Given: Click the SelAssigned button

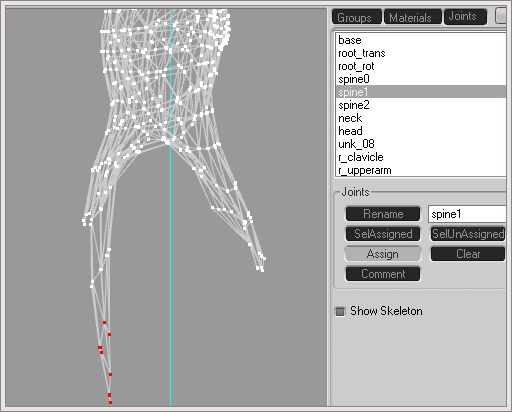Looking at the screenshot, I should click(383, 234).
